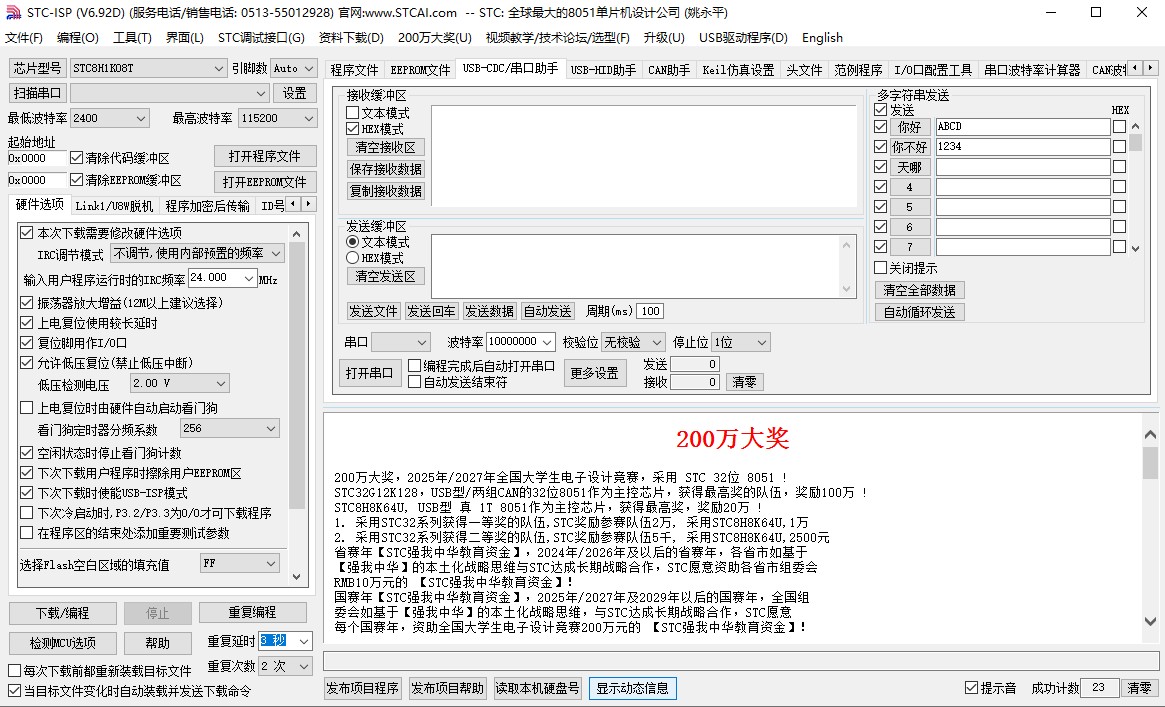The height and width of the screenshot is (707, 1165).
Task: Enable 编程完成后自动打开串口 checkbox
Action: pyautogui.click(x=415, y=366)
